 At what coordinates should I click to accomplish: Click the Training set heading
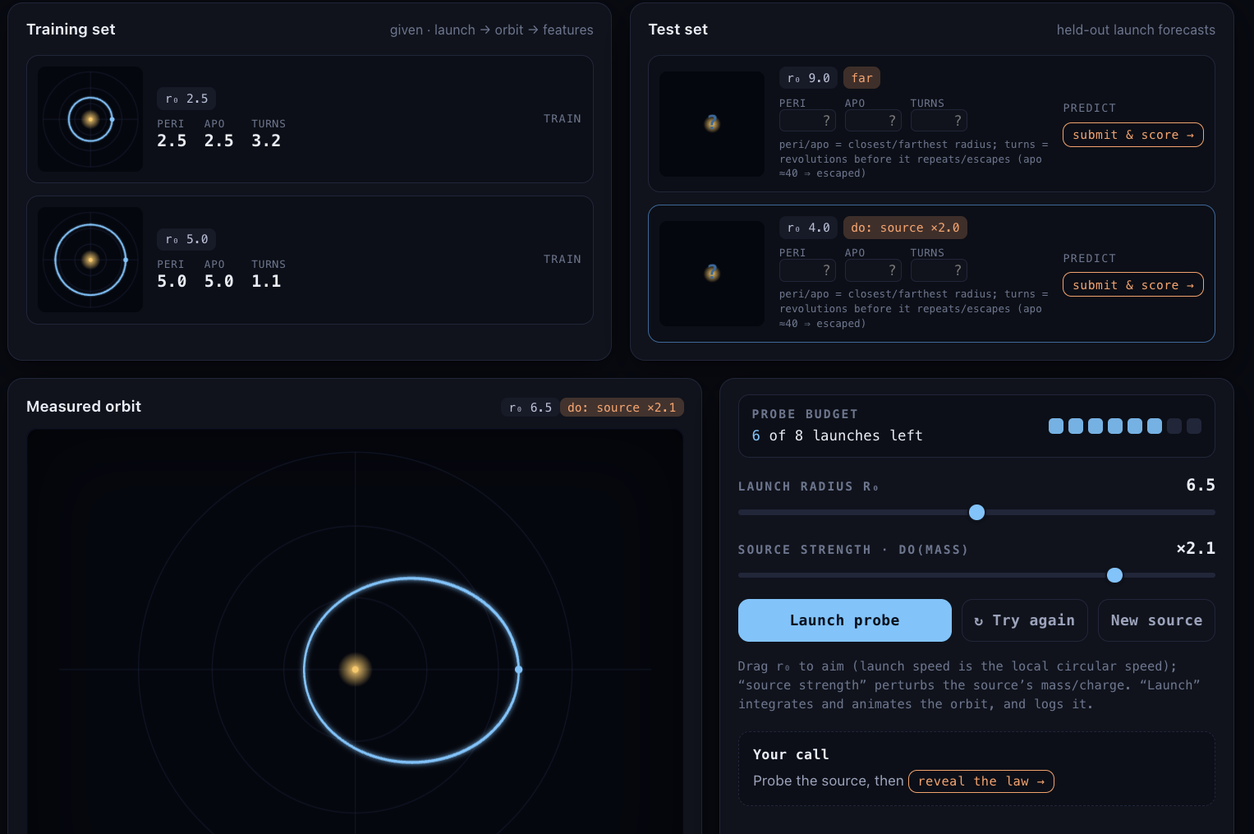[x=71, y=30]
